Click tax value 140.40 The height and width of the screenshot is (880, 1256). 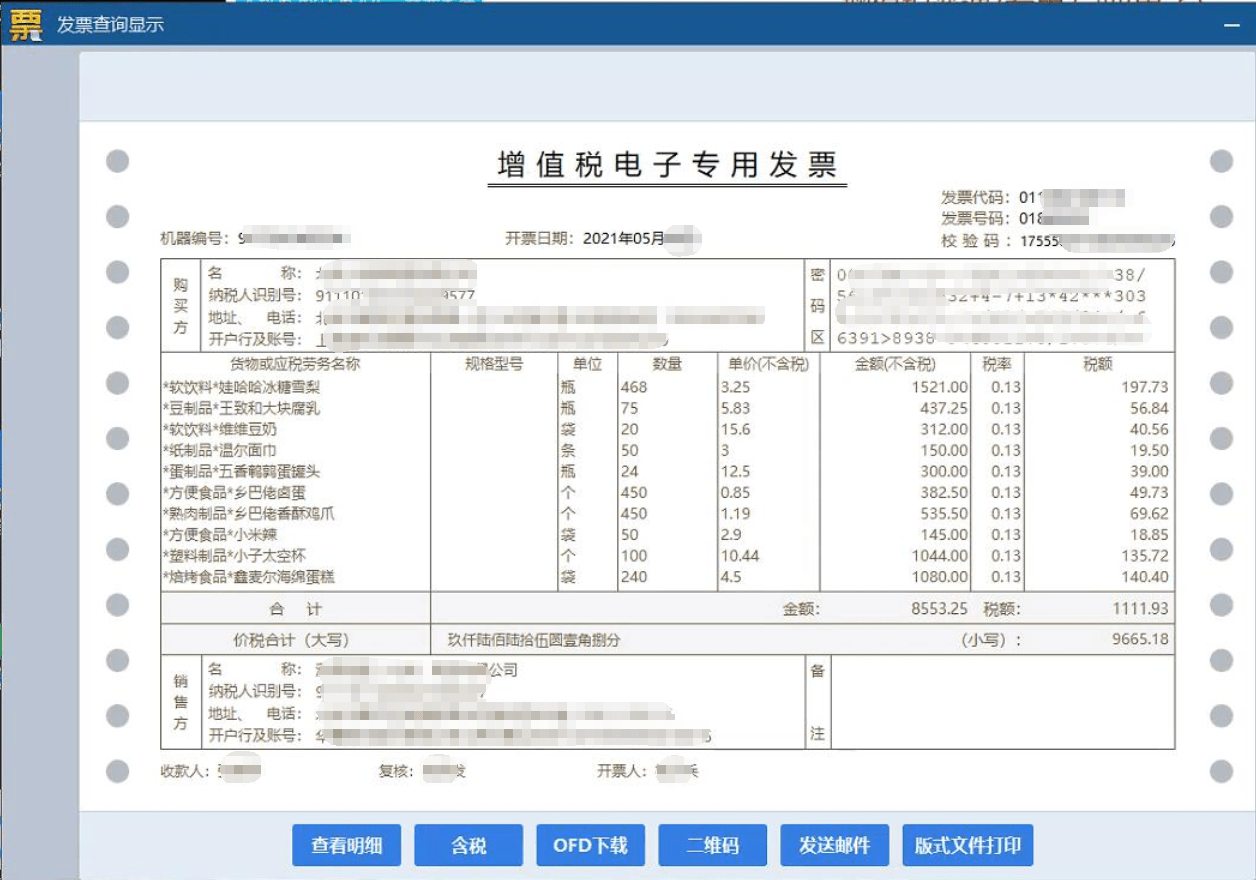[x=1145, y=576]
